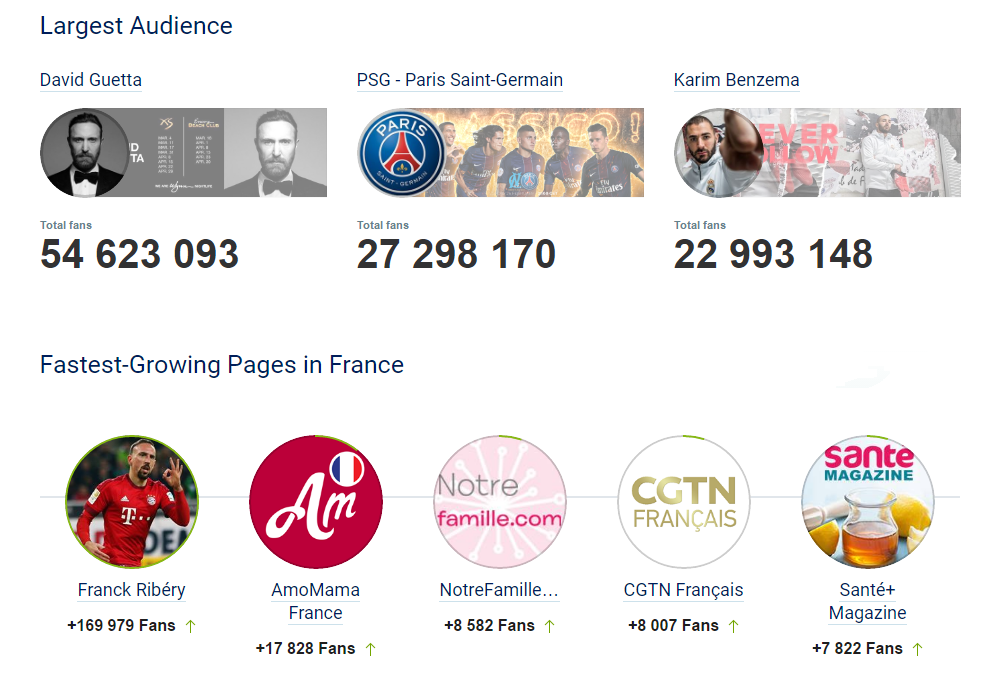Screen dimensions: 997x684
Task: Click Franck Ribéry's profile picture
Action: point(131,502)
